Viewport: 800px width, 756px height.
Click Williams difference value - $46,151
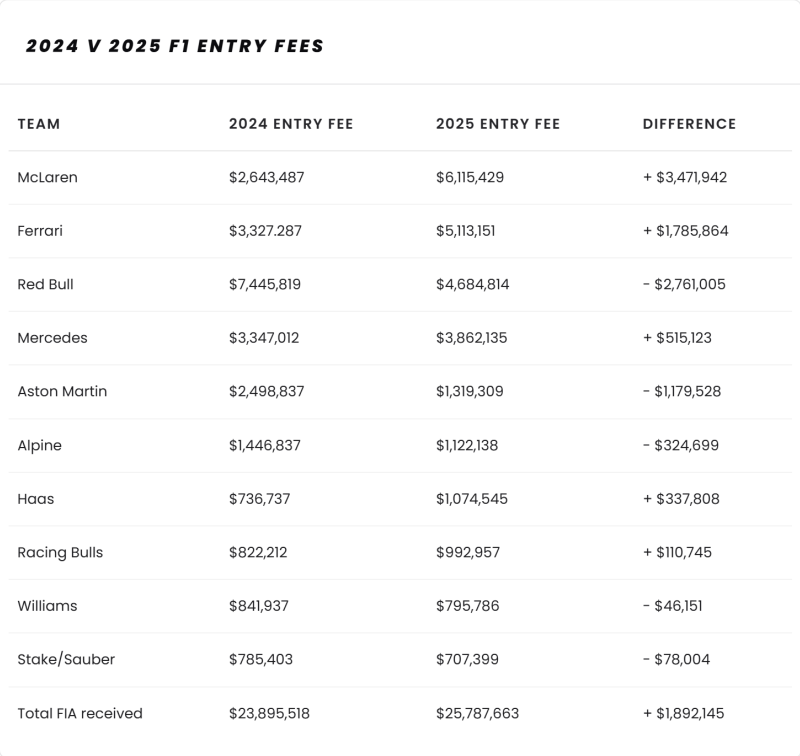pyautogui.click(x=672, y=606)
